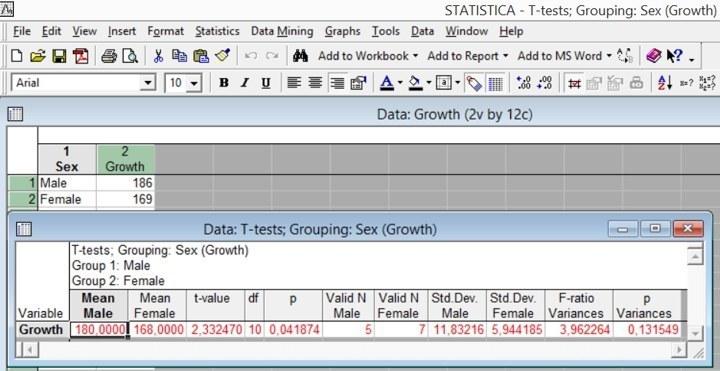Toggle Underline formatting
Screen dimensions: 720x371
coord(265,83)
